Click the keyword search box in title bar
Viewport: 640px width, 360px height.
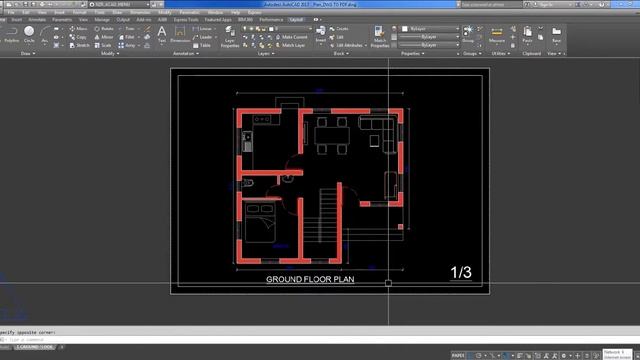point(491,4)
